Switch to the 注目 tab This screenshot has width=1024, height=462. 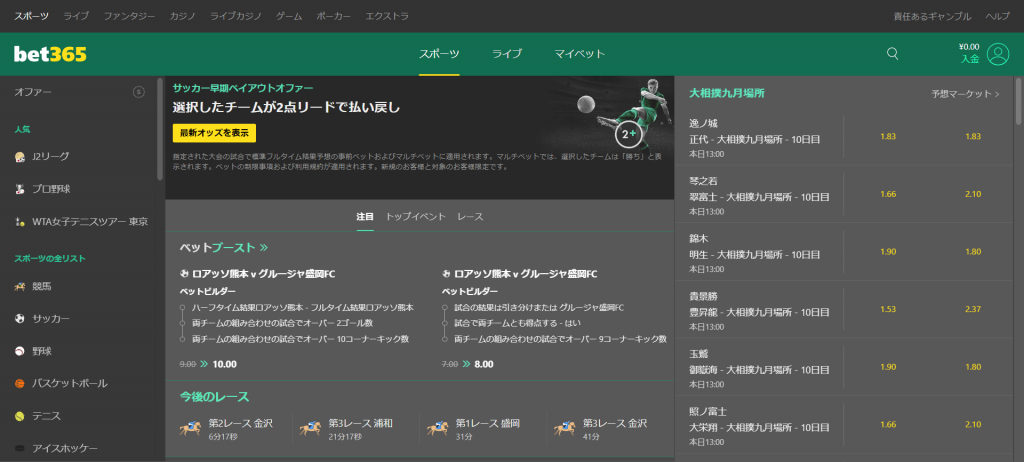pyautogui.click(x=365, y=216)
